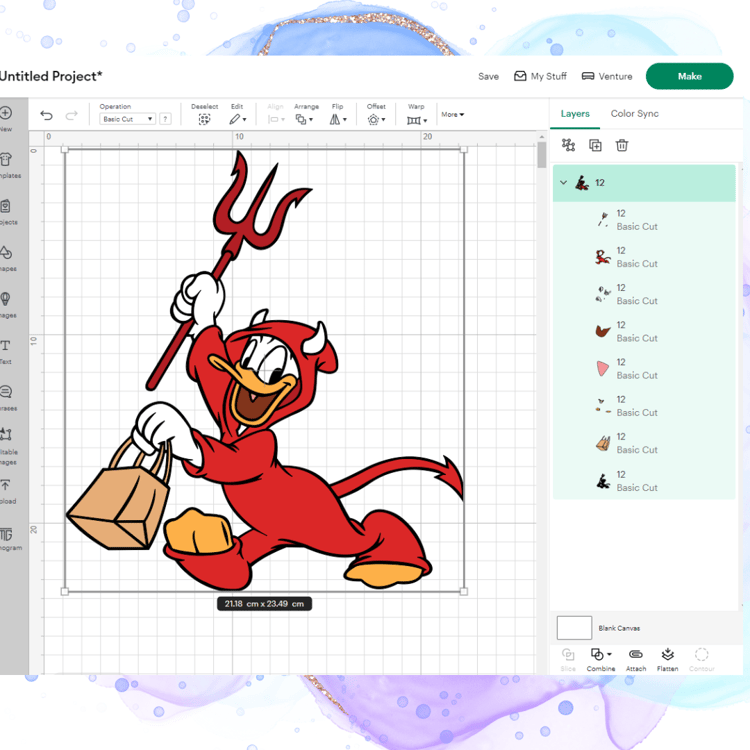Viewport: 750px width, 750px height.
Task: Select the Layers tab
Action: click(575, 114)
